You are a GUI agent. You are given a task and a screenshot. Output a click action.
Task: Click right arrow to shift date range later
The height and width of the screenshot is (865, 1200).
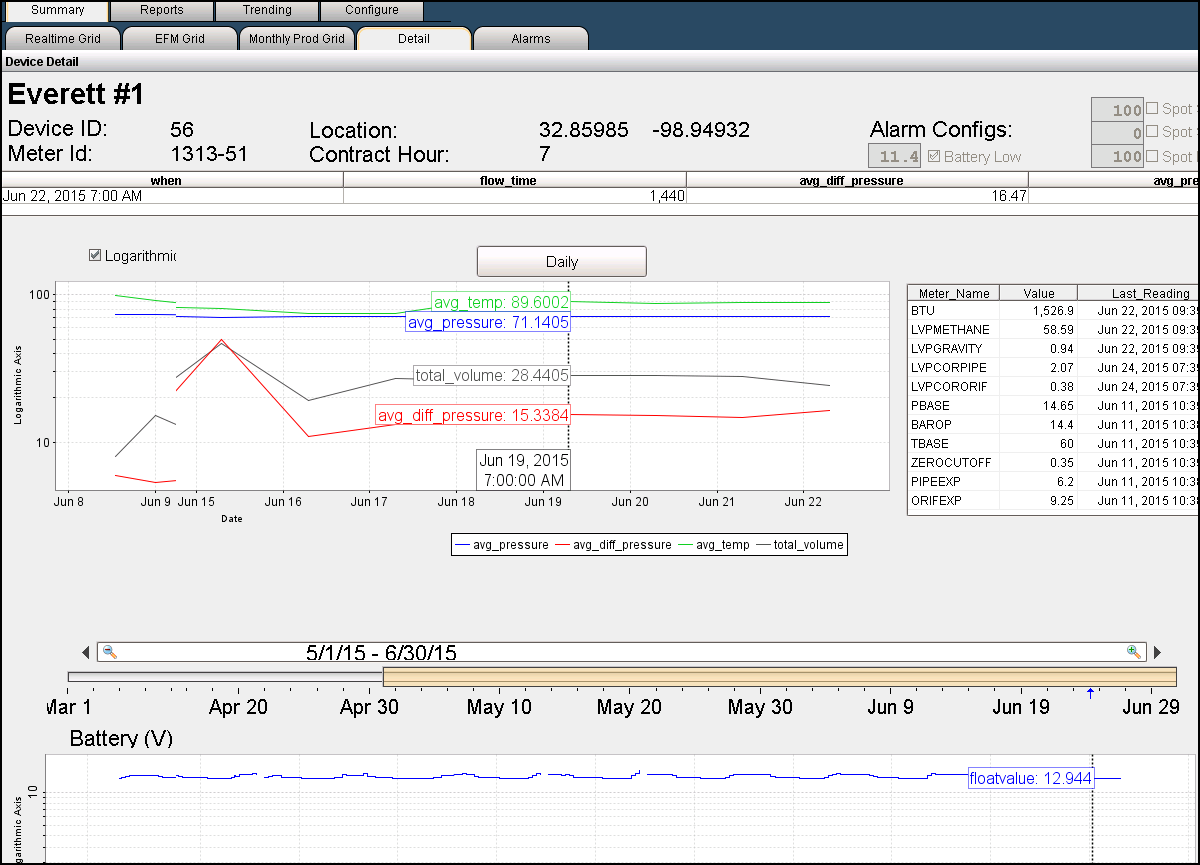click(1157, 653)
